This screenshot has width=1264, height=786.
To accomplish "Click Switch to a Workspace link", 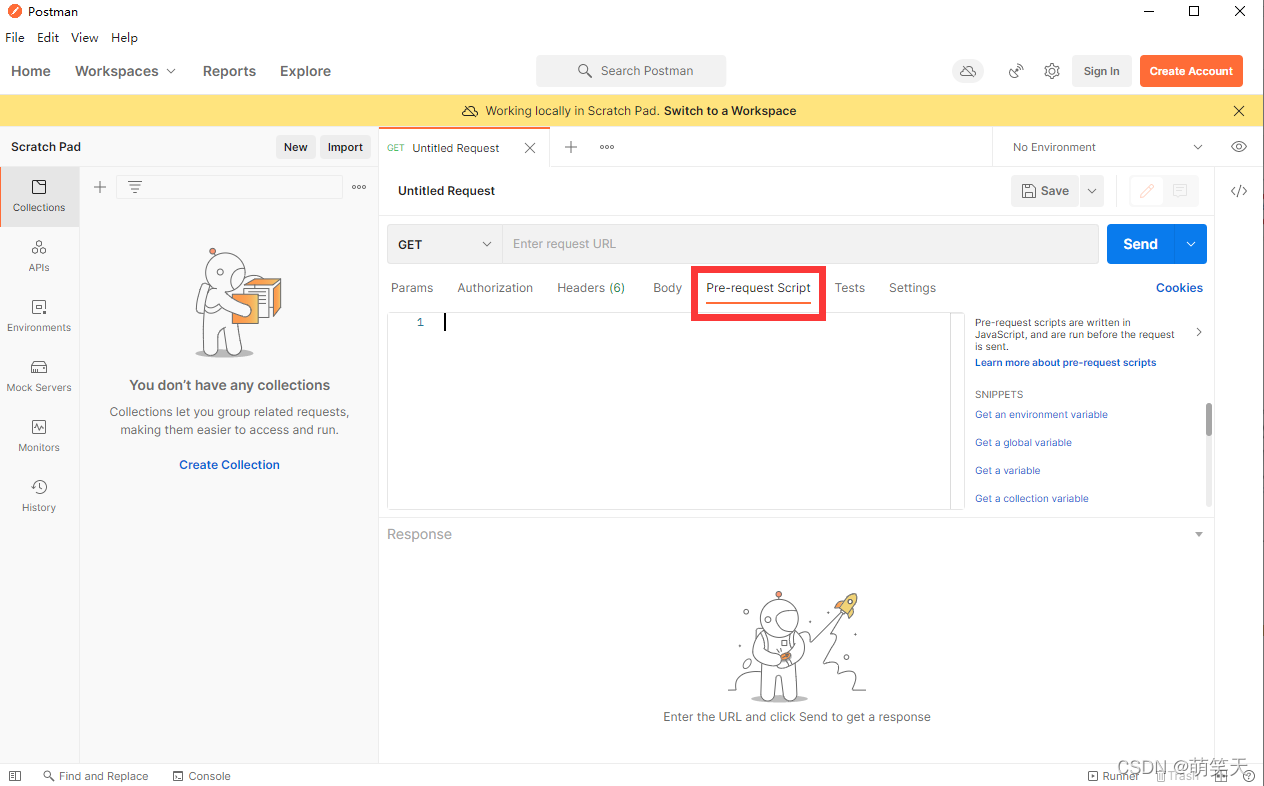I will [x=730, y=111].
